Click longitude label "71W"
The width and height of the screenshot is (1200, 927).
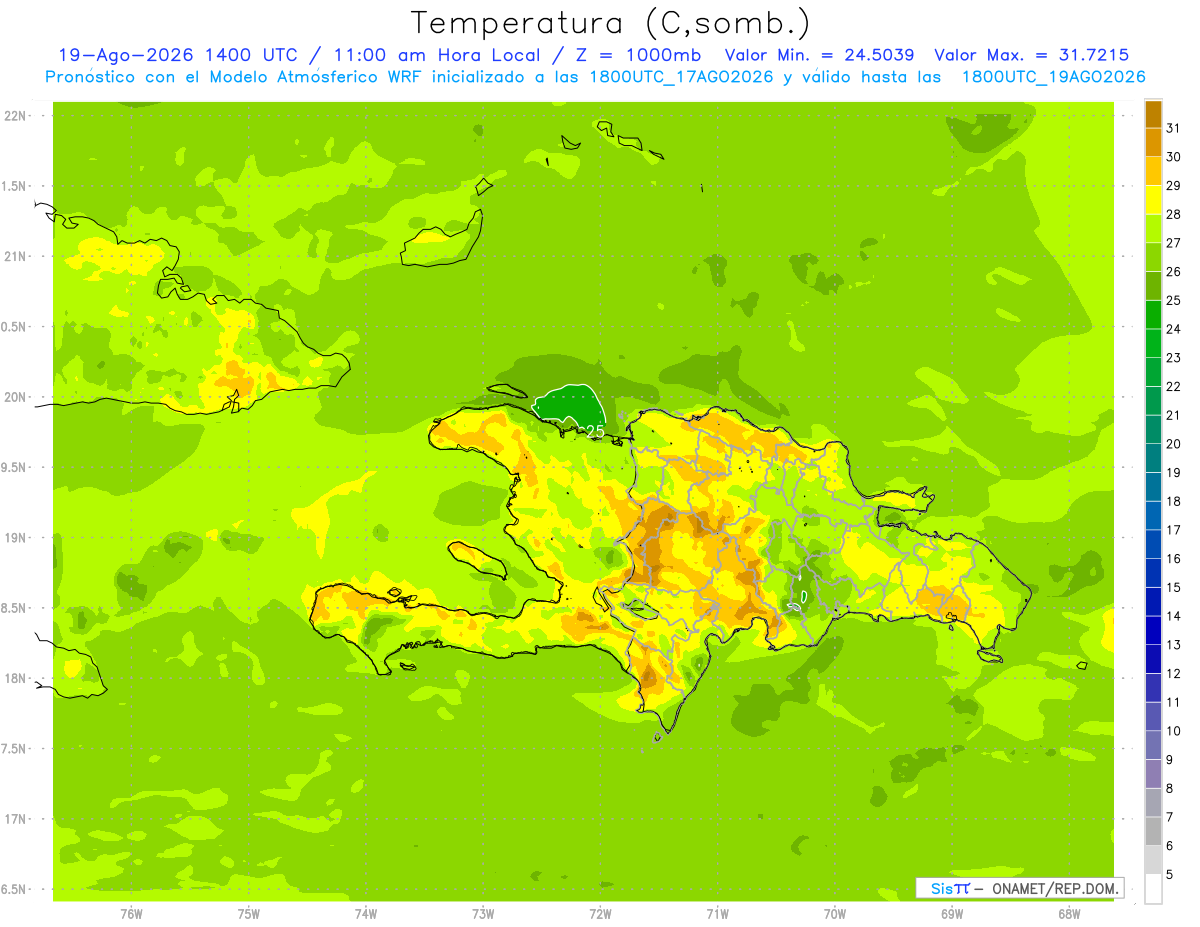[x=717, y=914]
